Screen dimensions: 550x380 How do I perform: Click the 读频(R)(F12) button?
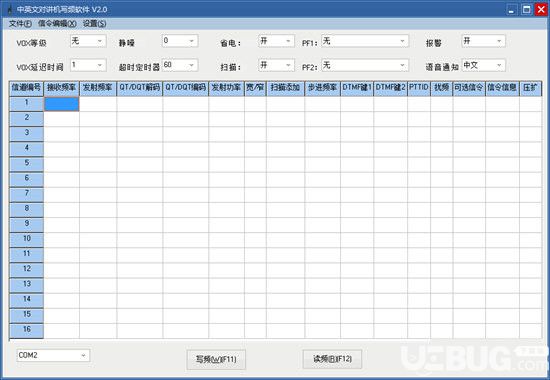332,359
